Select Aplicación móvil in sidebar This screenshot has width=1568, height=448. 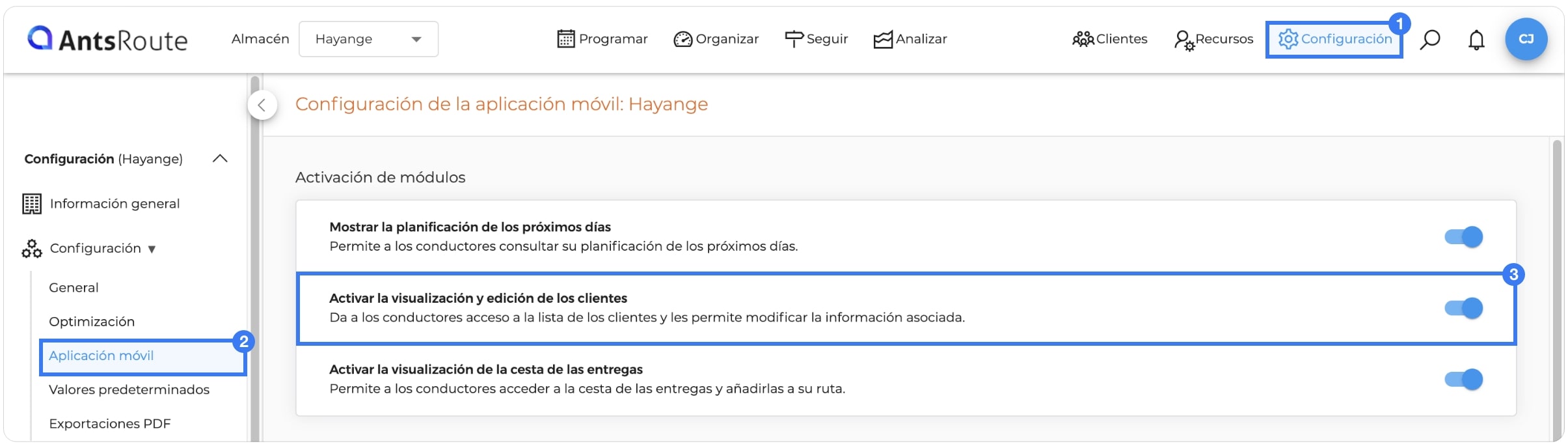coord(101,356)
